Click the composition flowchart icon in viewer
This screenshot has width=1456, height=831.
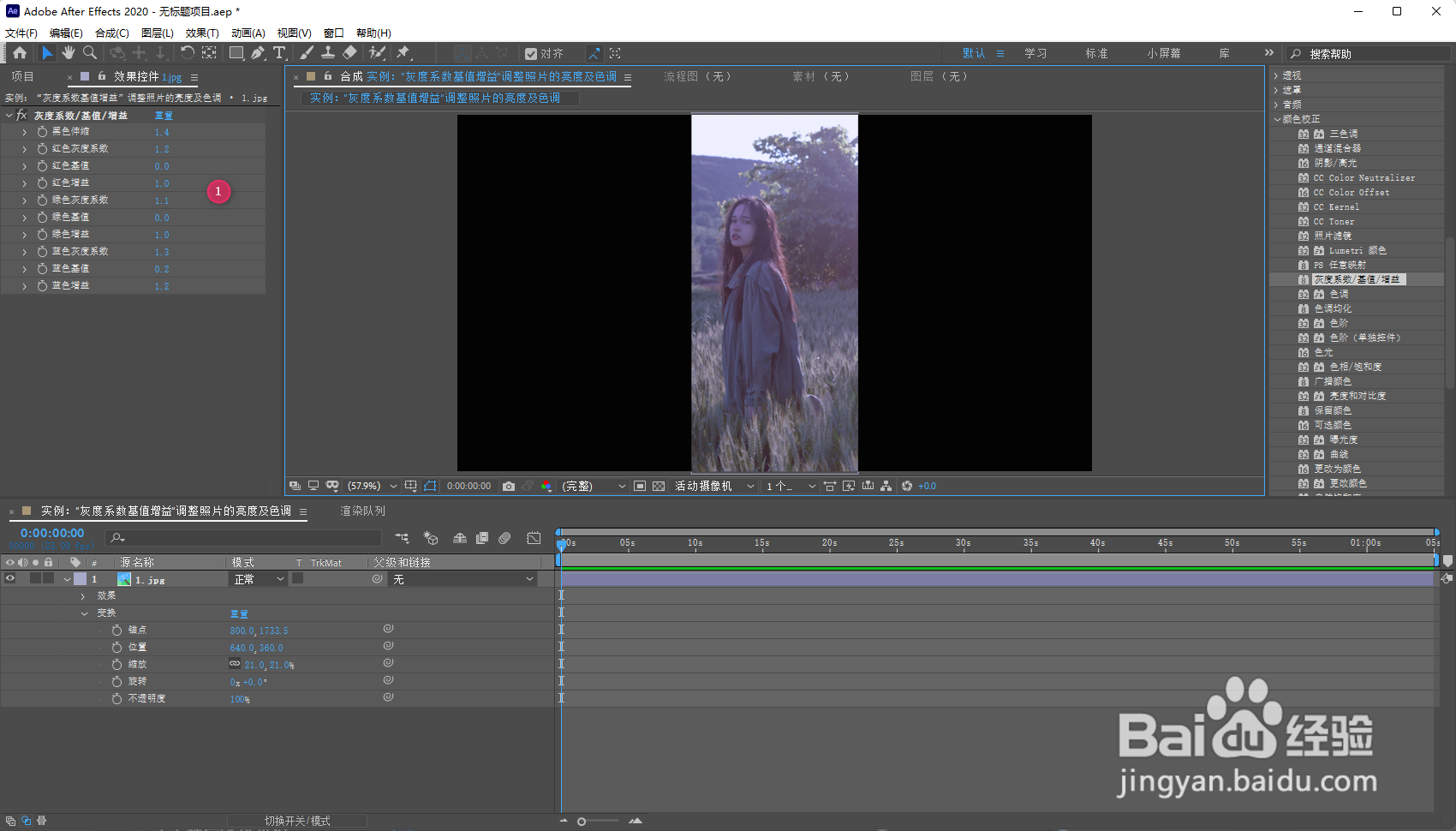point(886,486)
